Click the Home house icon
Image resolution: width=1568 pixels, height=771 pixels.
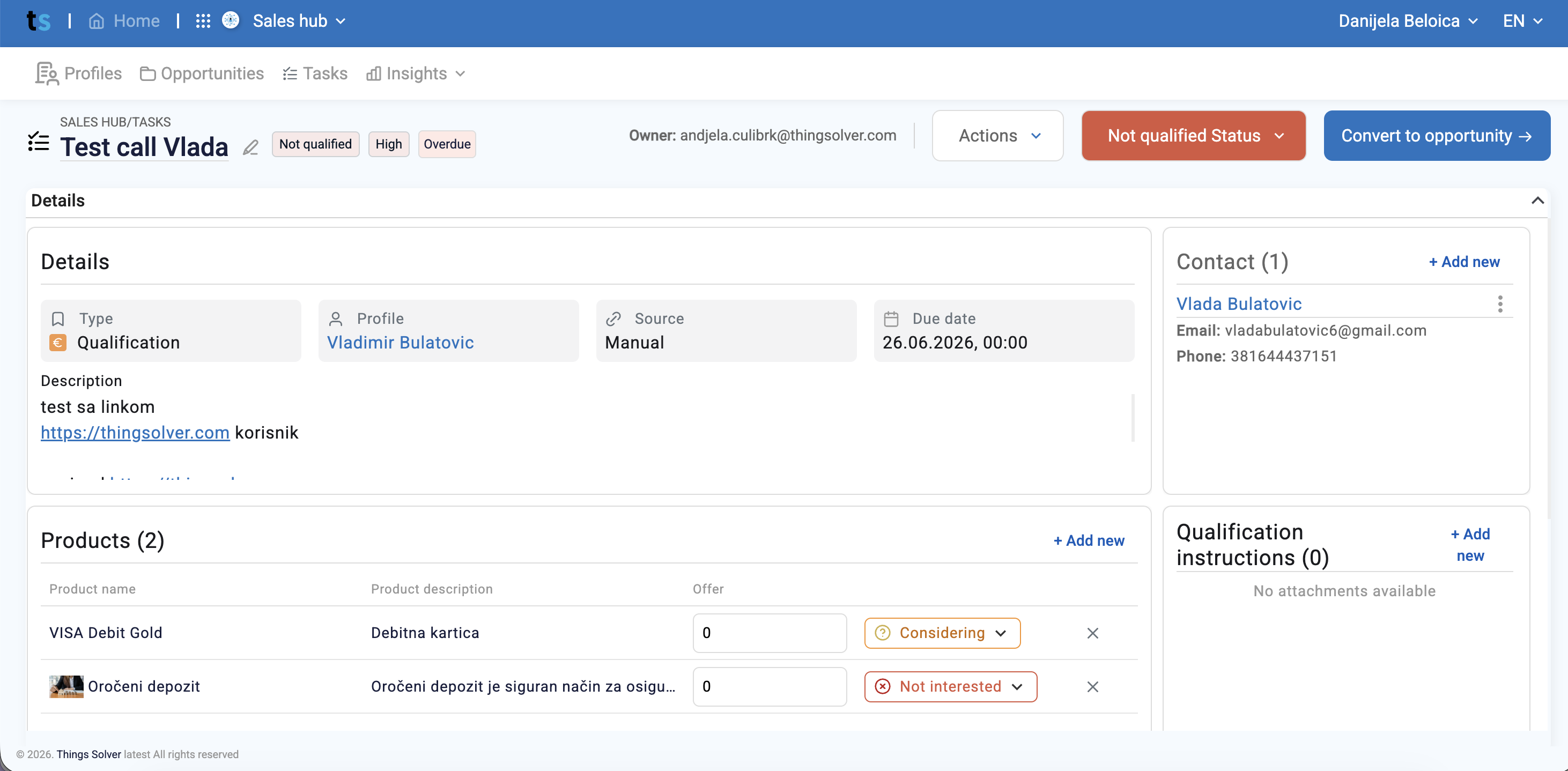pyautogui.click(x=96, y=21)
